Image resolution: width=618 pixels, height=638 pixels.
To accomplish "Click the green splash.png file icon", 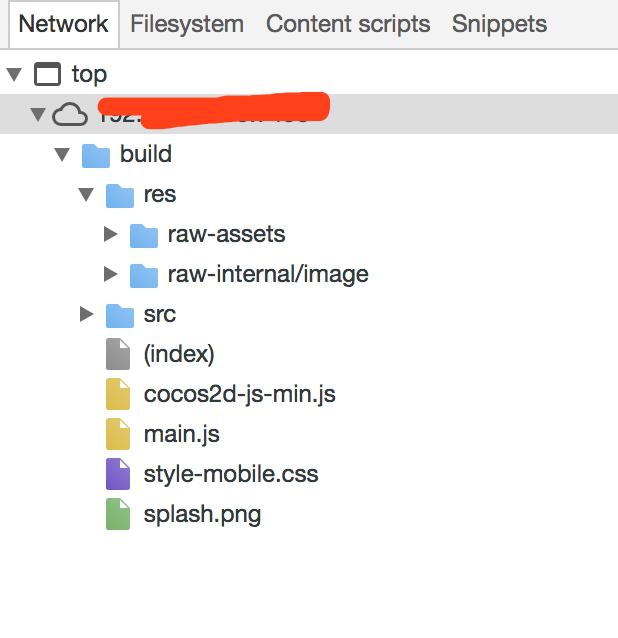I will pos(118,515).
